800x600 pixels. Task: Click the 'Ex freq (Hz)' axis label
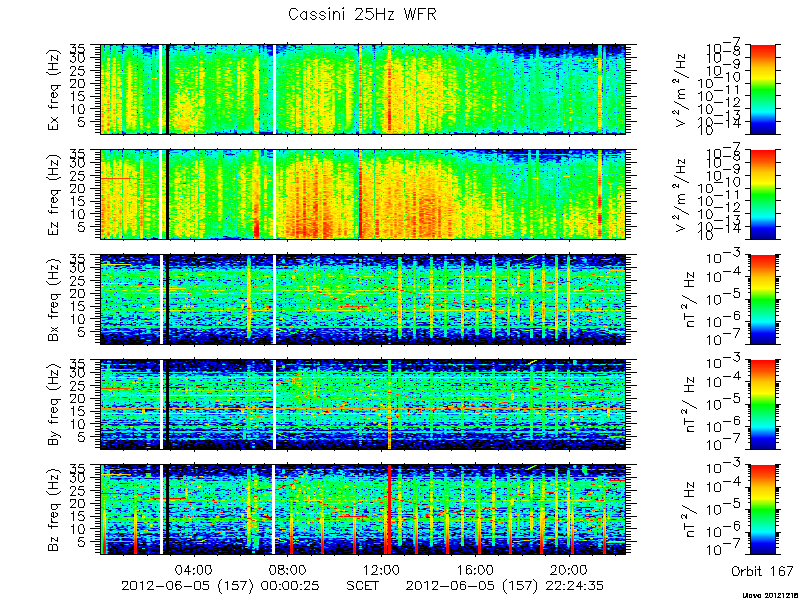pos(55,90)
